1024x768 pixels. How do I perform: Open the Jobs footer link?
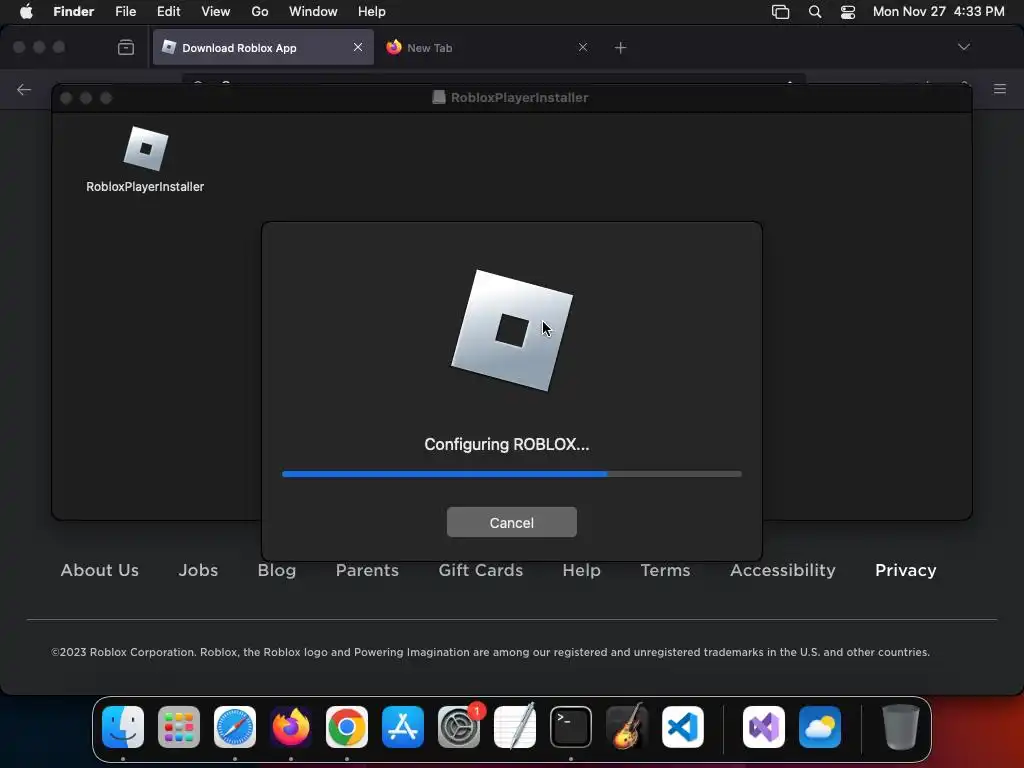click(199, 570)
